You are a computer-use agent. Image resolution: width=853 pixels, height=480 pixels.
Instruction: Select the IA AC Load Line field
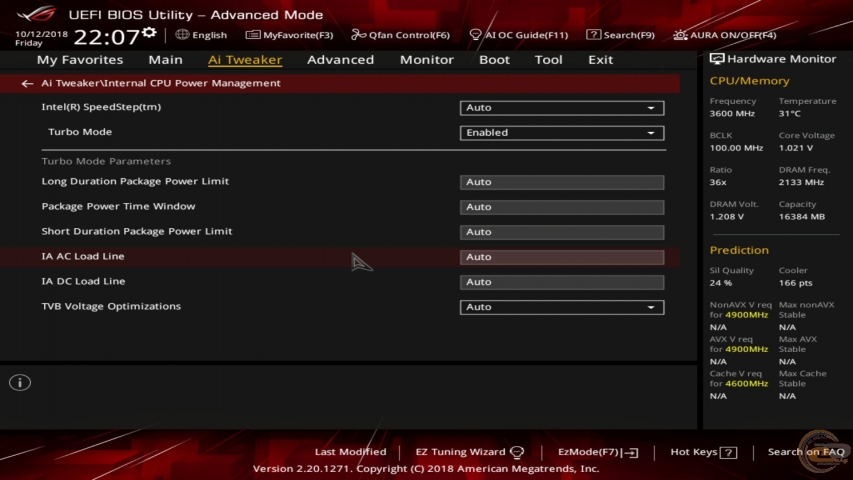pyautogui.click(x=562, y=257)
